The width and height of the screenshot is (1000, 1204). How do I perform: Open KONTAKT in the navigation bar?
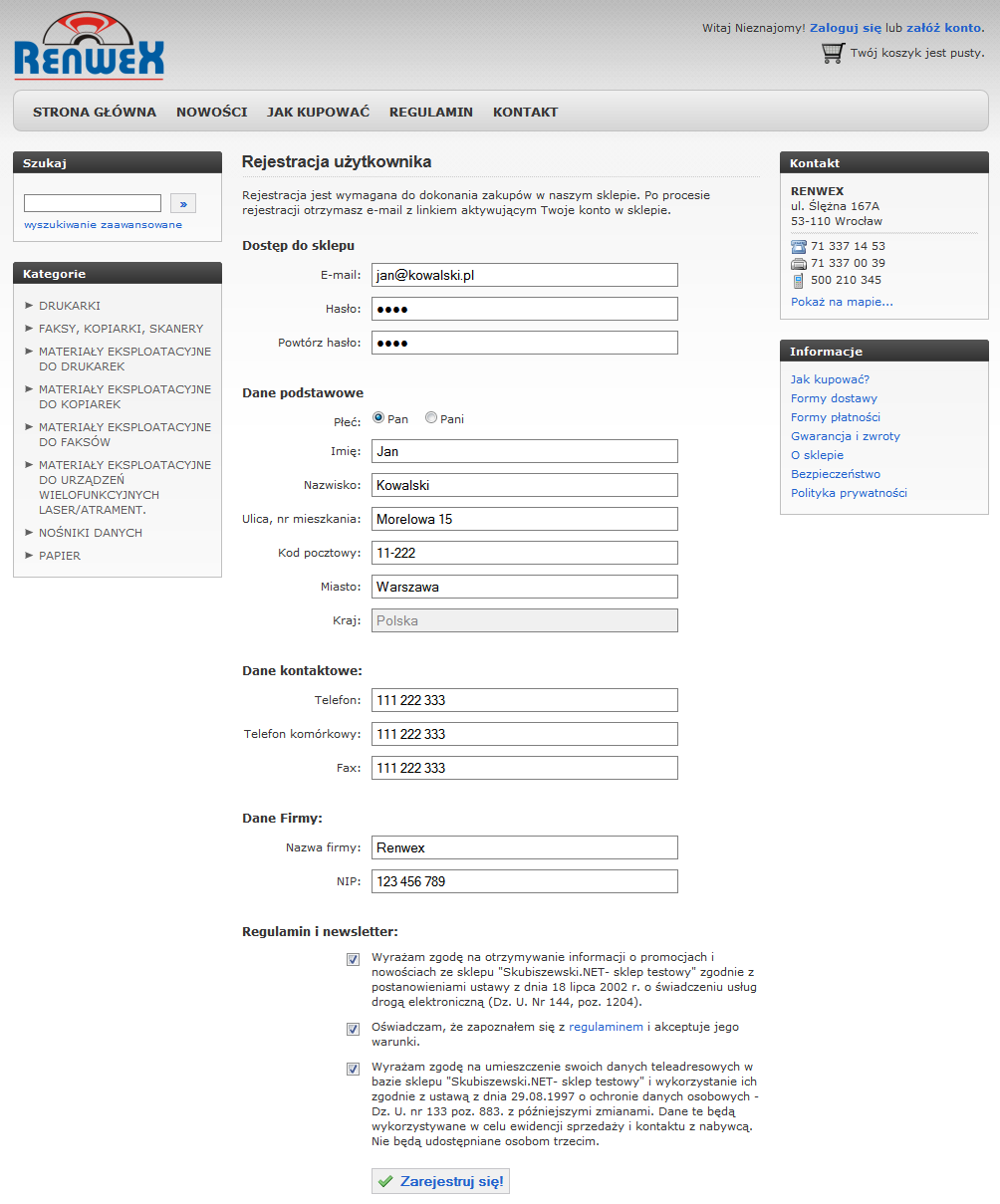526,113
